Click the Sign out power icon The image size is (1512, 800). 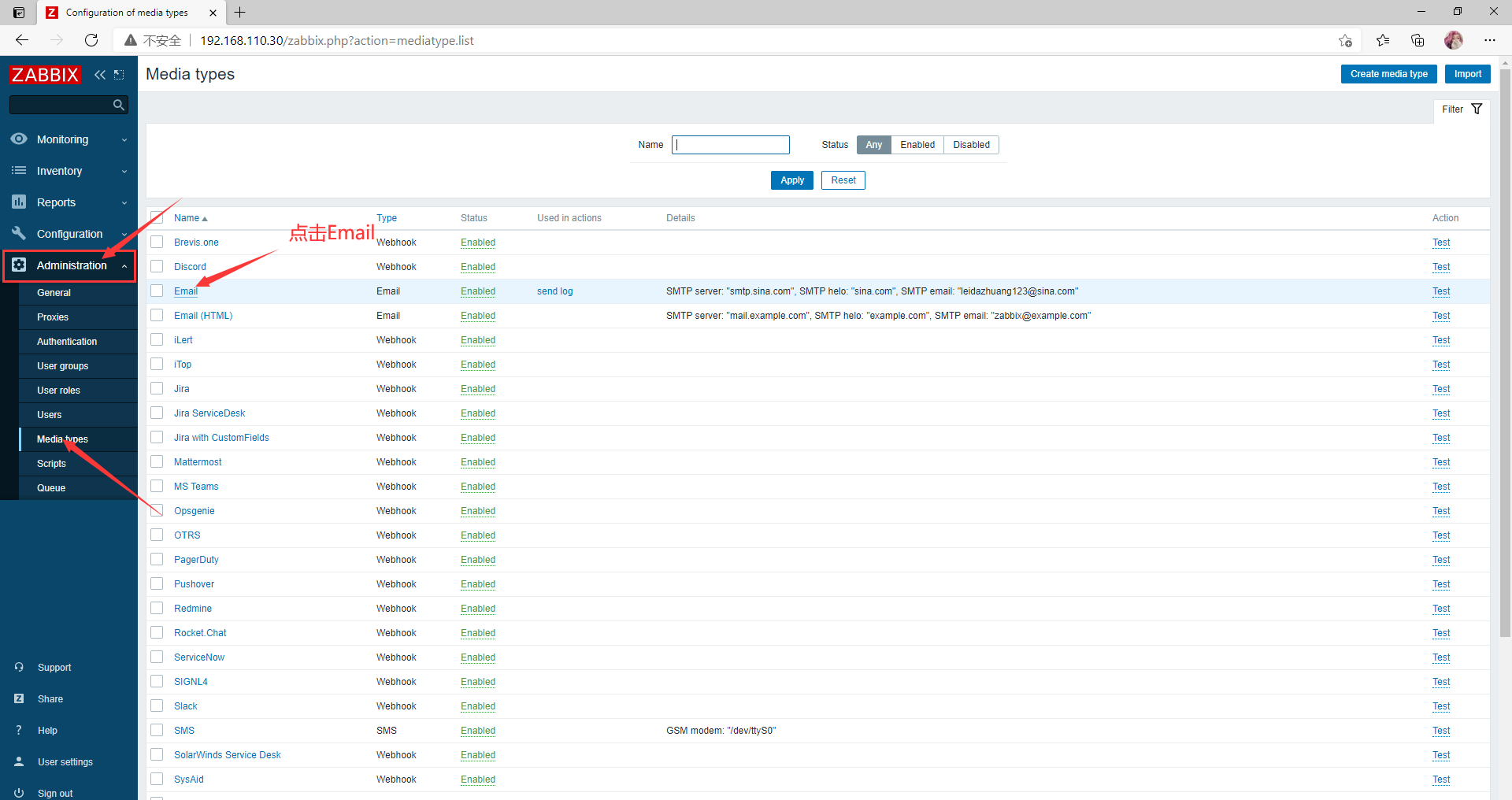(x=19, y=793)
